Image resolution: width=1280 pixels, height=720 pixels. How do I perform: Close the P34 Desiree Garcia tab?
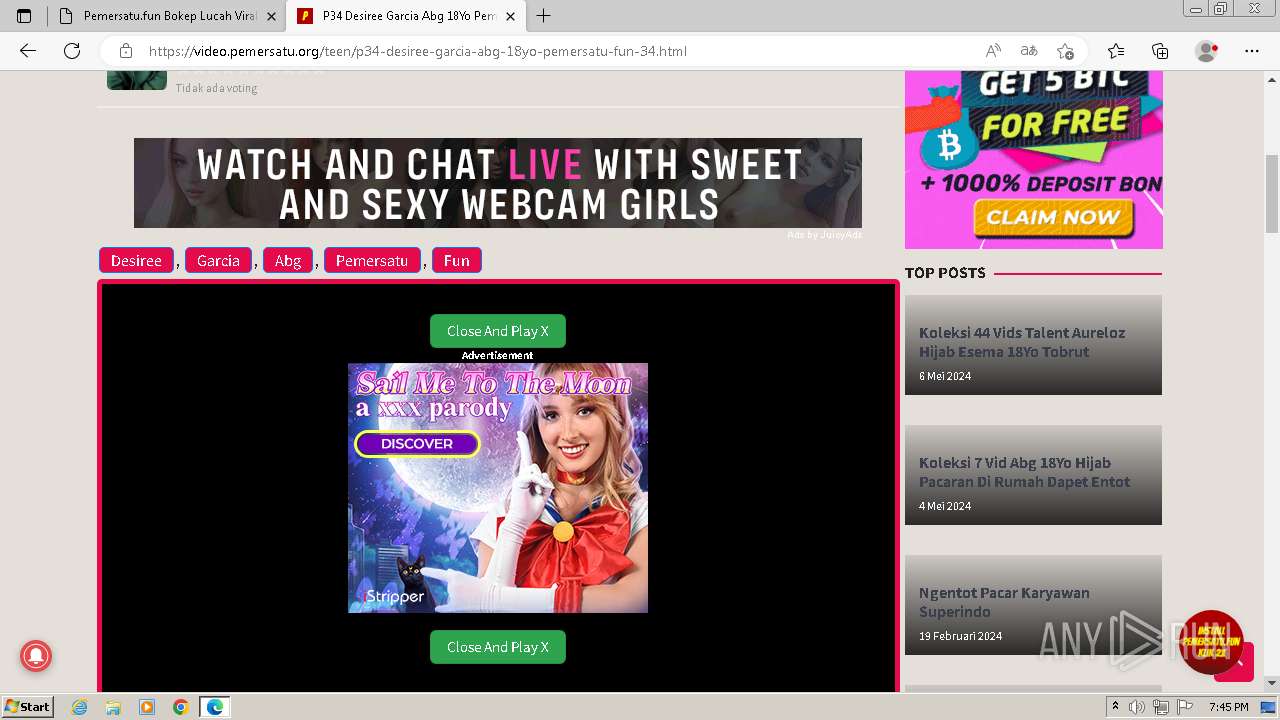(x=510, y=16)
